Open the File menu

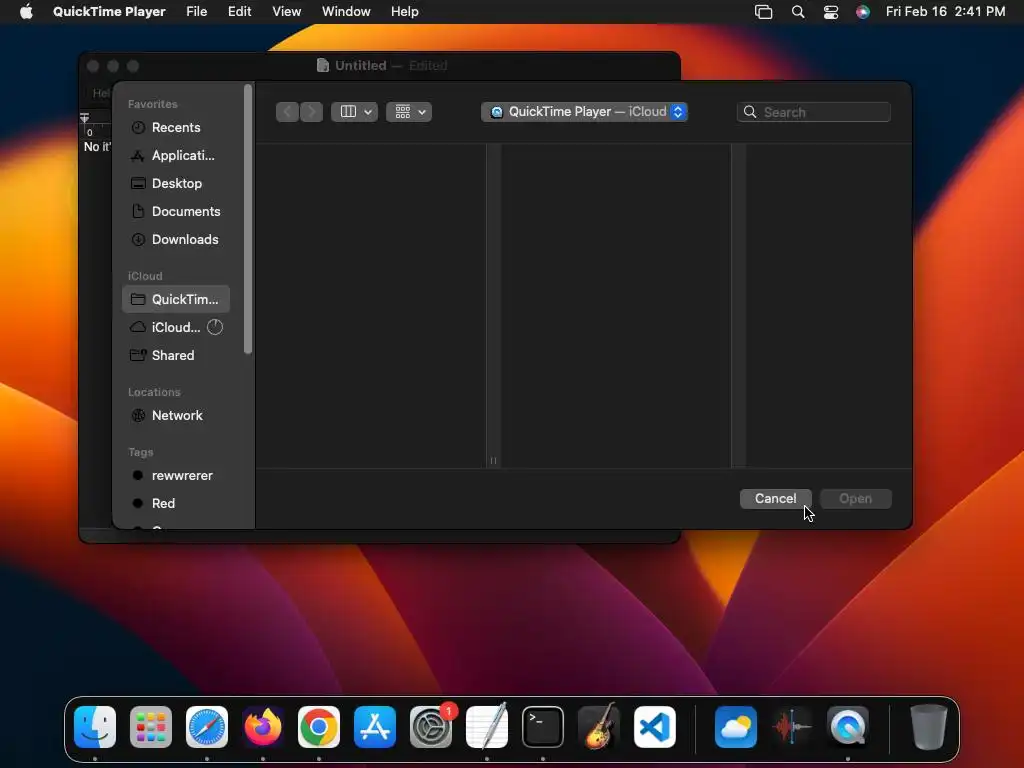point(197,12)
